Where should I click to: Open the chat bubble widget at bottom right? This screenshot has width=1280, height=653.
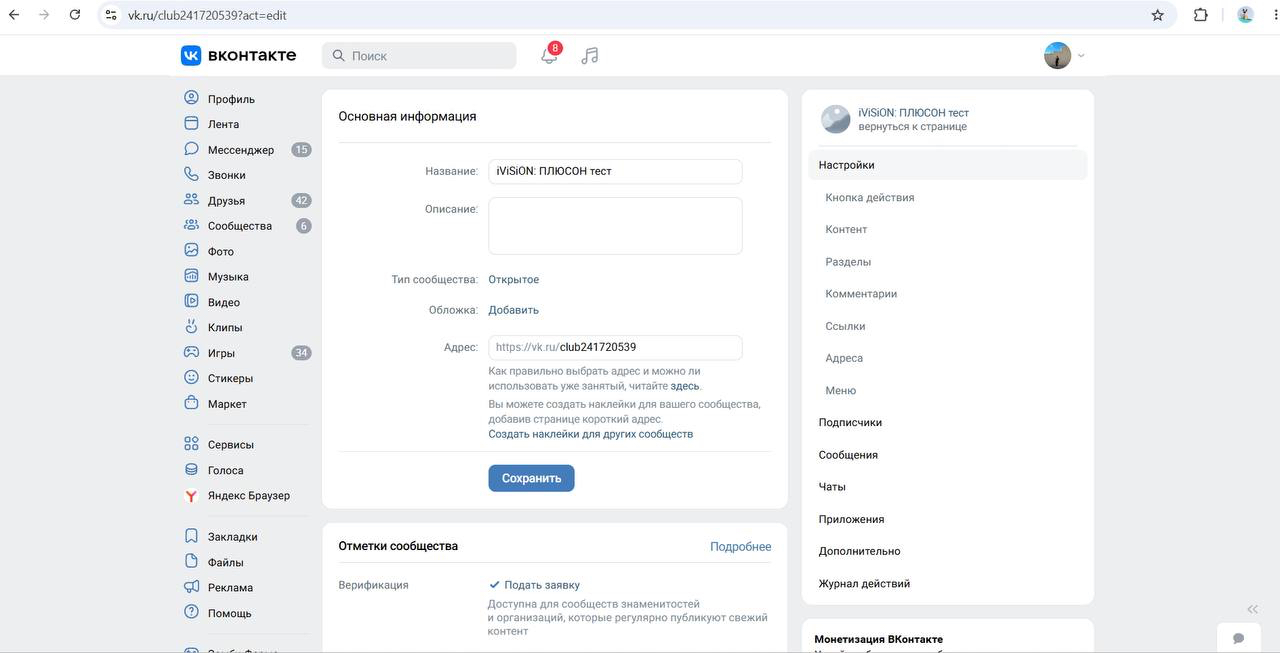1238,638
